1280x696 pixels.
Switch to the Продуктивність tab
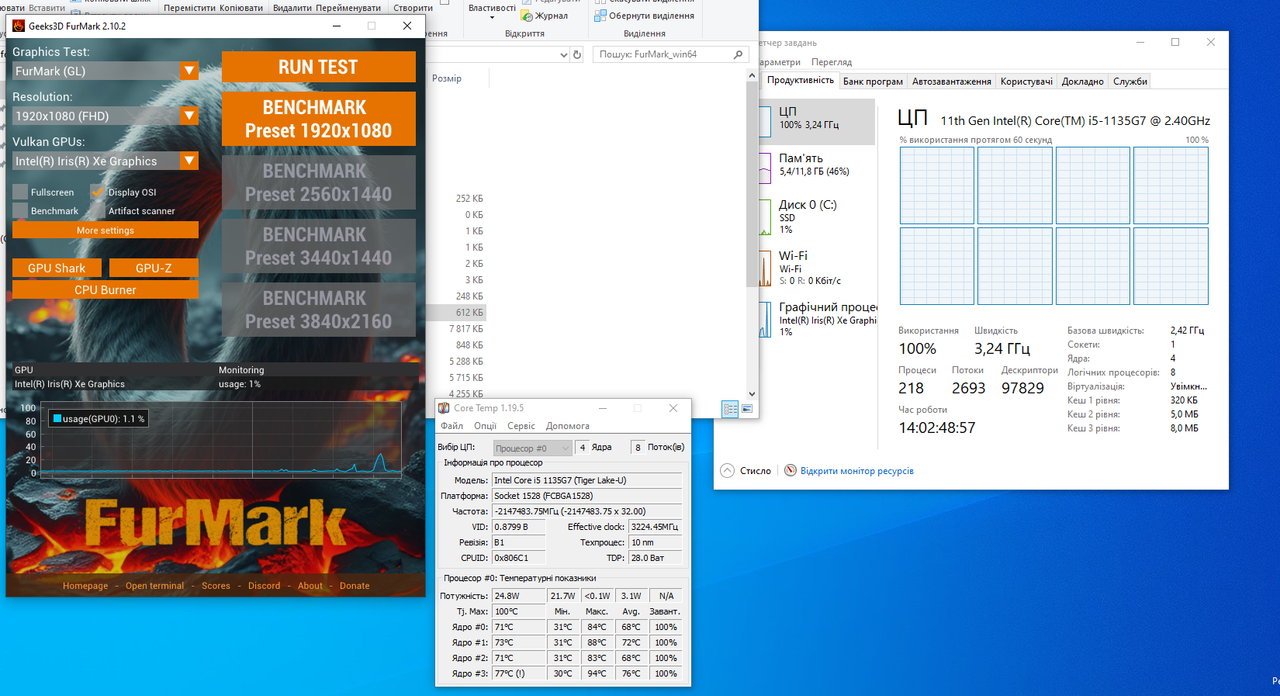[x=800, y=81]
